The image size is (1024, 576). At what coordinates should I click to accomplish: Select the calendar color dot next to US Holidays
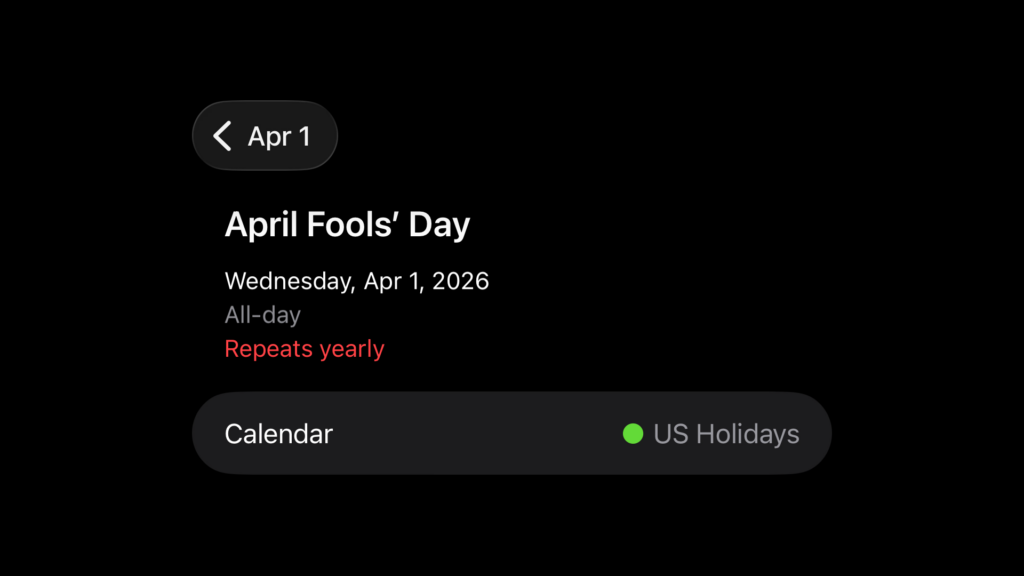(633, 434)
